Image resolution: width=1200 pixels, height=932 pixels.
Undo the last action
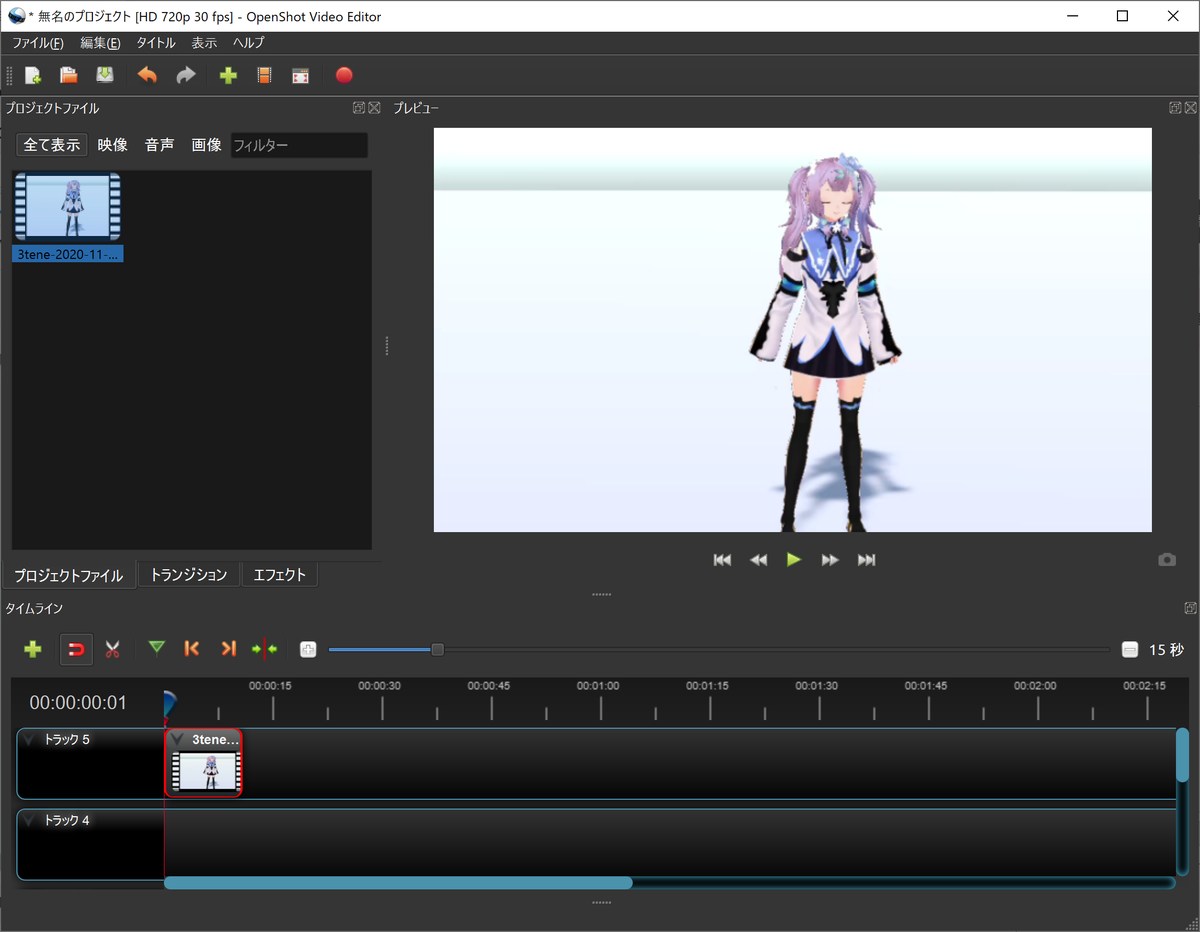(147, 76)
